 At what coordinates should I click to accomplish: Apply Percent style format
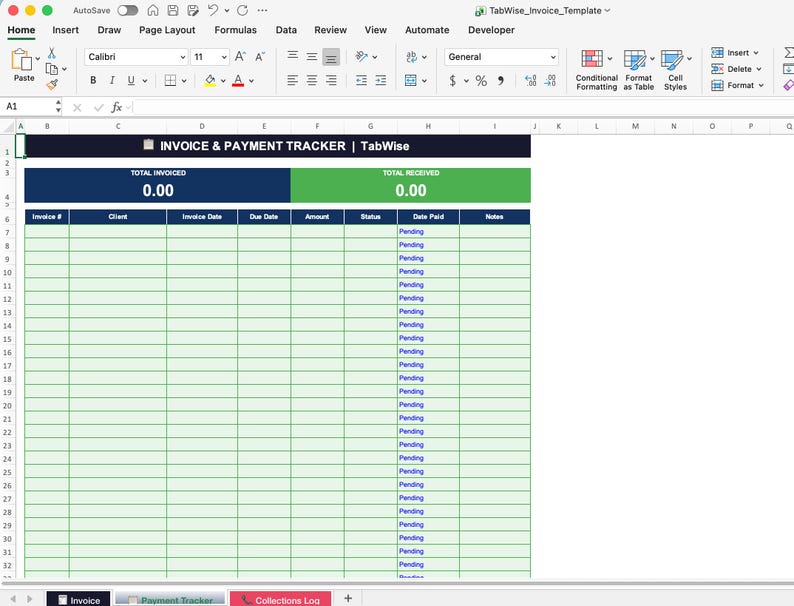[481, 80]
